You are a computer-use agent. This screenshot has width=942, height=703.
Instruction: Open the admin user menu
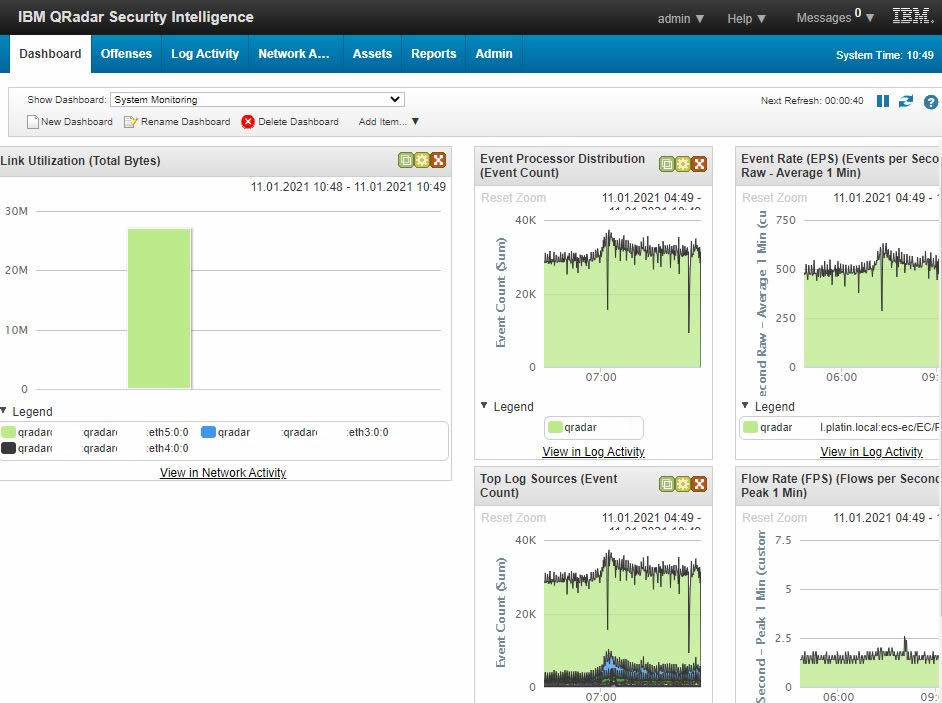[681, 19]
